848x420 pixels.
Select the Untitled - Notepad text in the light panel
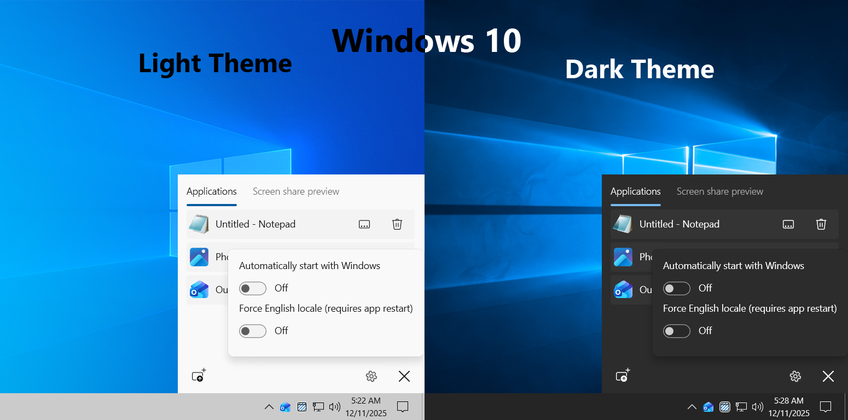point(255,224)
